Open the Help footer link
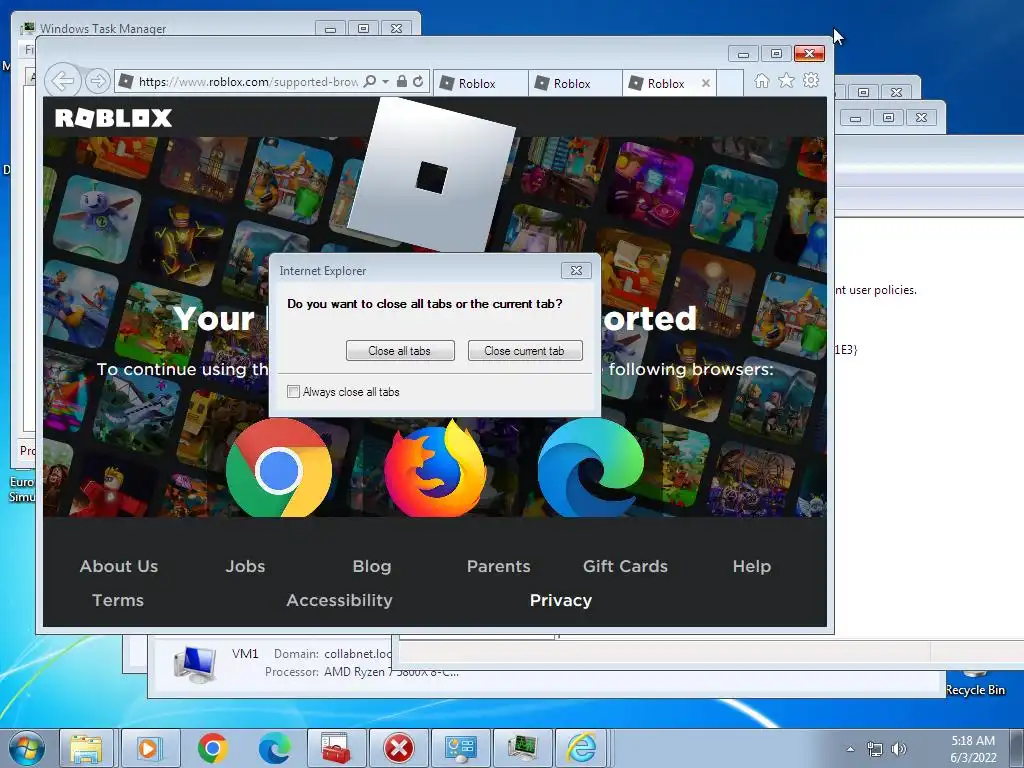This screenshot has height=768, width=1024. click(752, 566)
